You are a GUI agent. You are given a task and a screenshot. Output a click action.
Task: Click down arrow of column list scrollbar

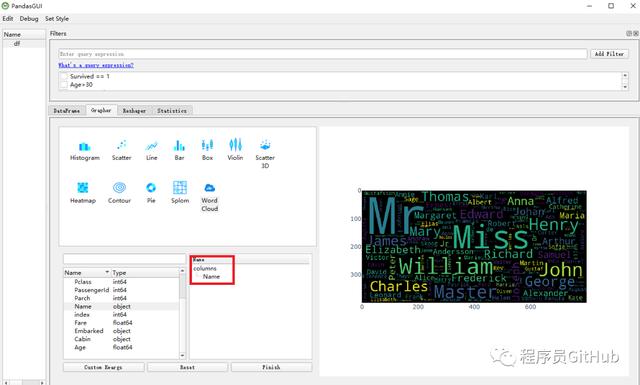coord(182,356)
